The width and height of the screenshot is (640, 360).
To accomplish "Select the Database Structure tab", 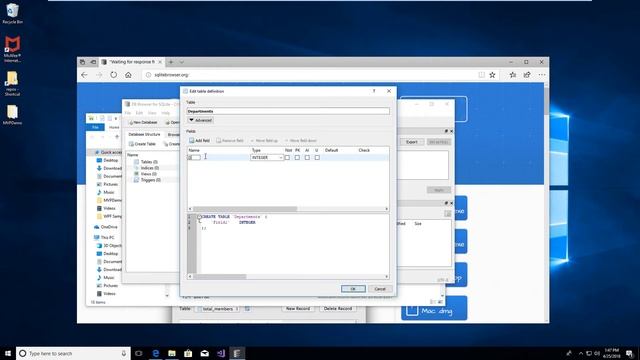I will pyautogui.click(x=144, y=134).
